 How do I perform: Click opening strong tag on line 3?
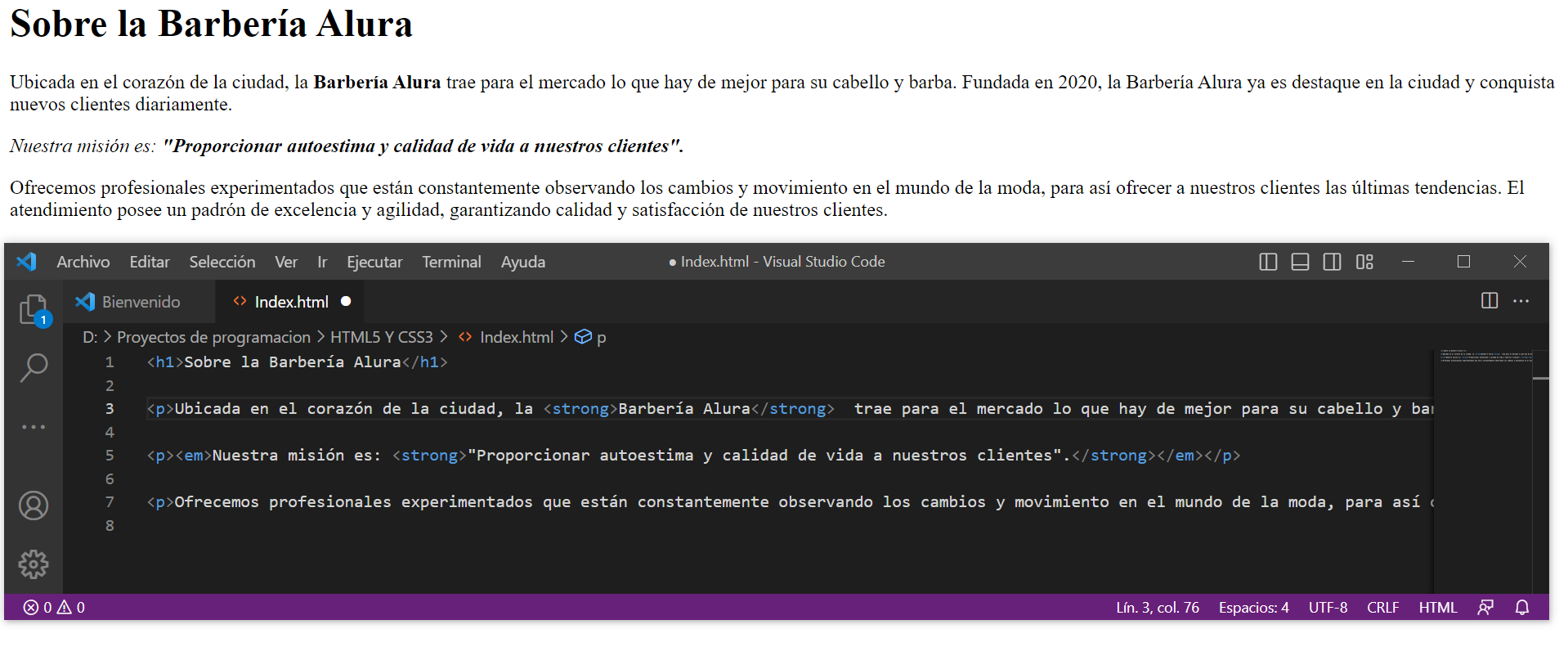coord(580,408)
